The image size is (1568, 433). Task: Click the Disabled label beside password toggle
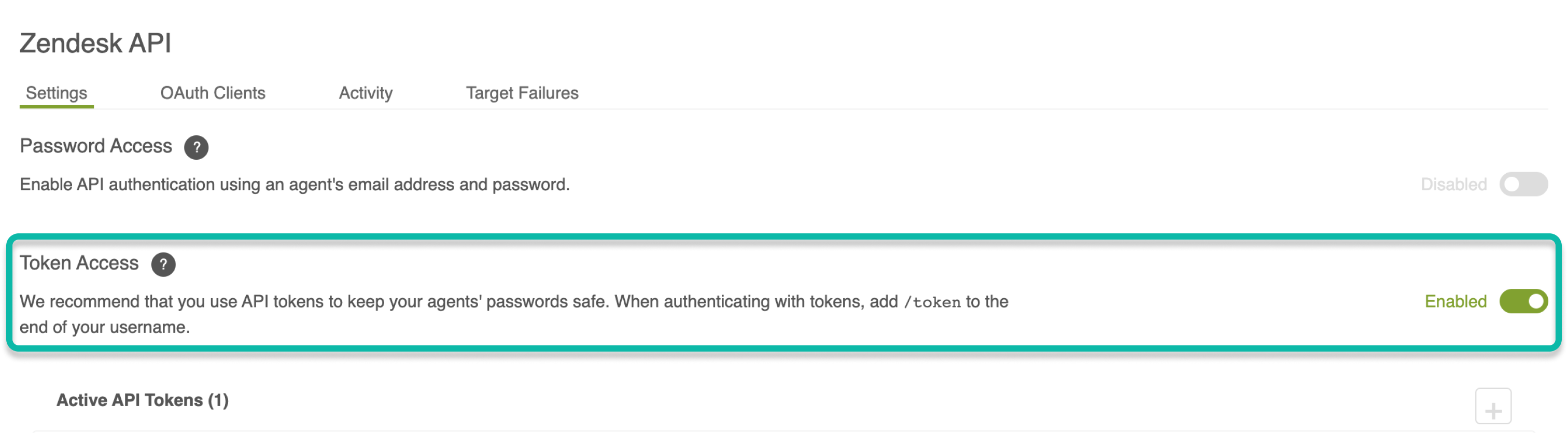pos(1453,185)
